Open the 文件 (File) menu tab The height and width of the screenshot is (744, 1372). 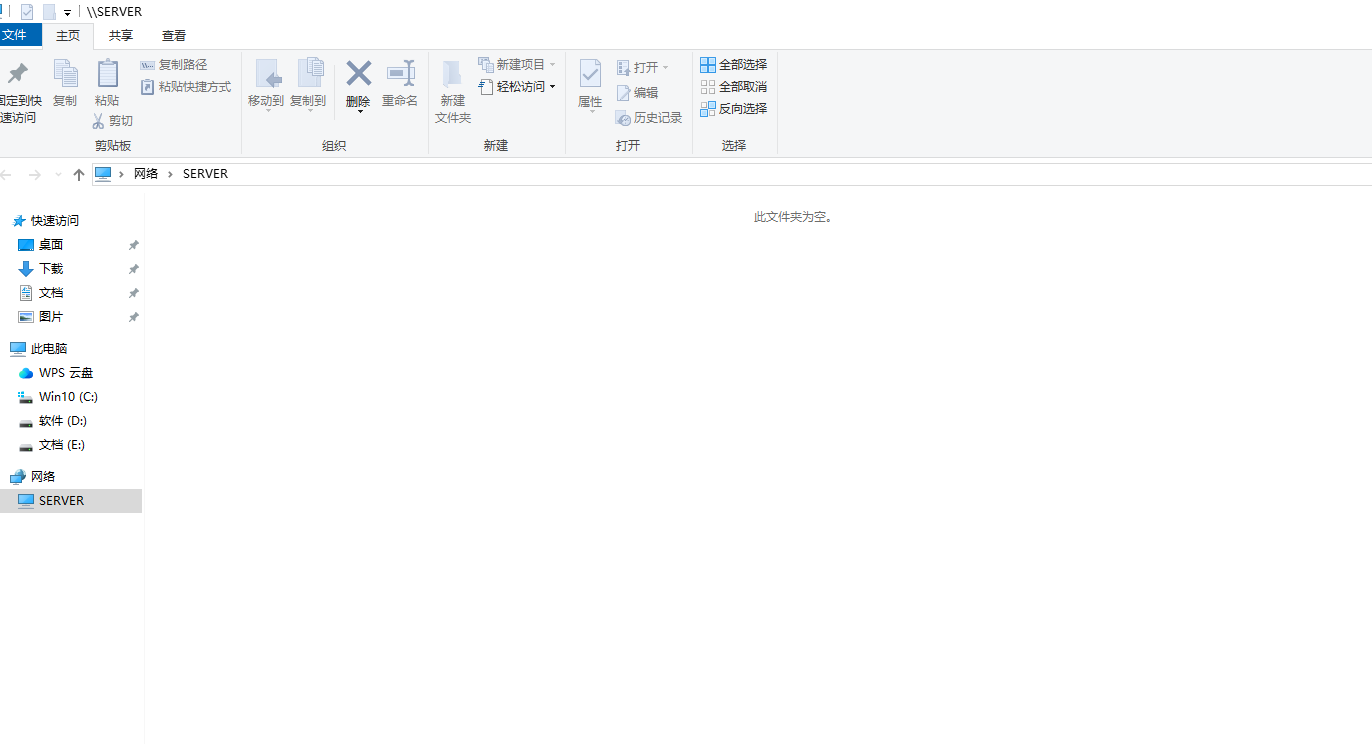coord(18,35)
